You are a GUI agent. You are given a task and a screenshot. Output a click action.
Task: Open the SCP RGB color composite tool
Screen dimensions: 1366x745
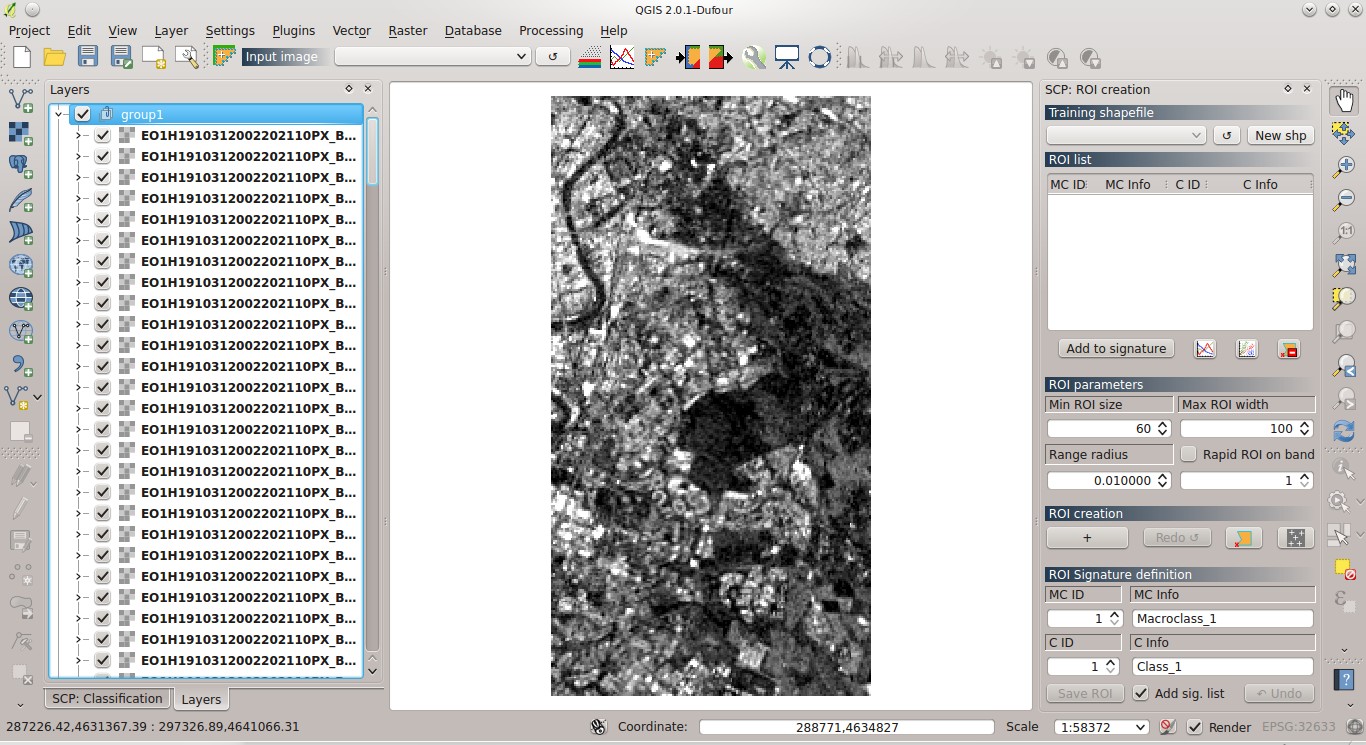point(590,57)
